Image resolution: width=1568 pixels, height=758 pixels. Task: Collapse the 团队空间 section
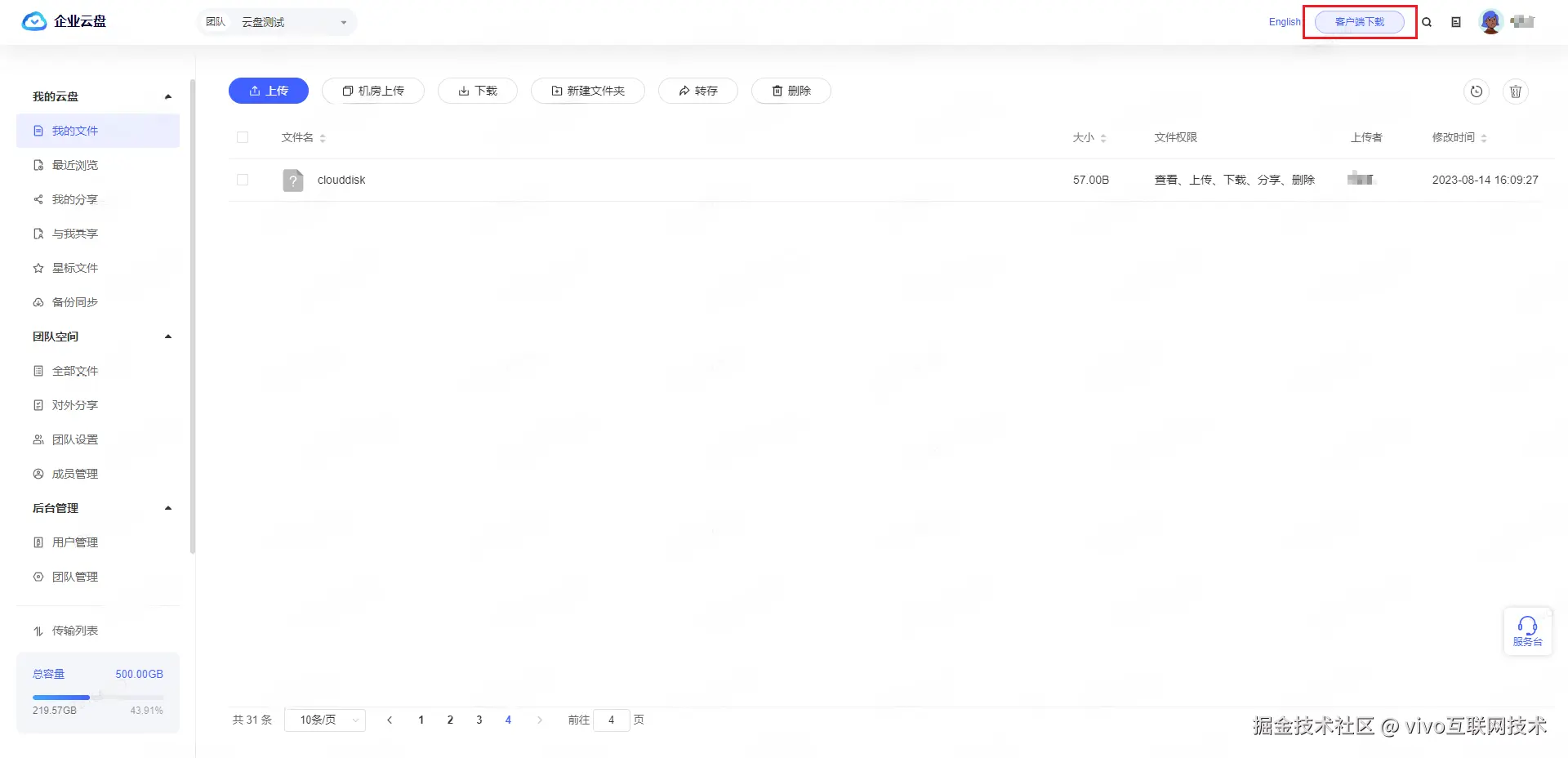[168, 336]
